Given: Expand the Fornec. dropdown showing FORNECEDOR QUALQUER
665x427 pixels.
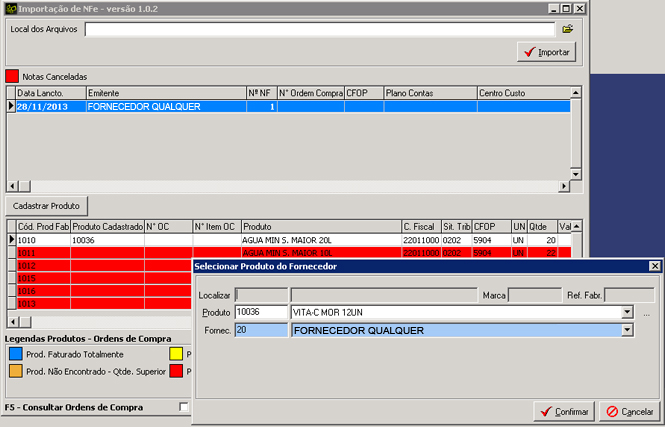Looking at the screenshot, I should point(627,331).
